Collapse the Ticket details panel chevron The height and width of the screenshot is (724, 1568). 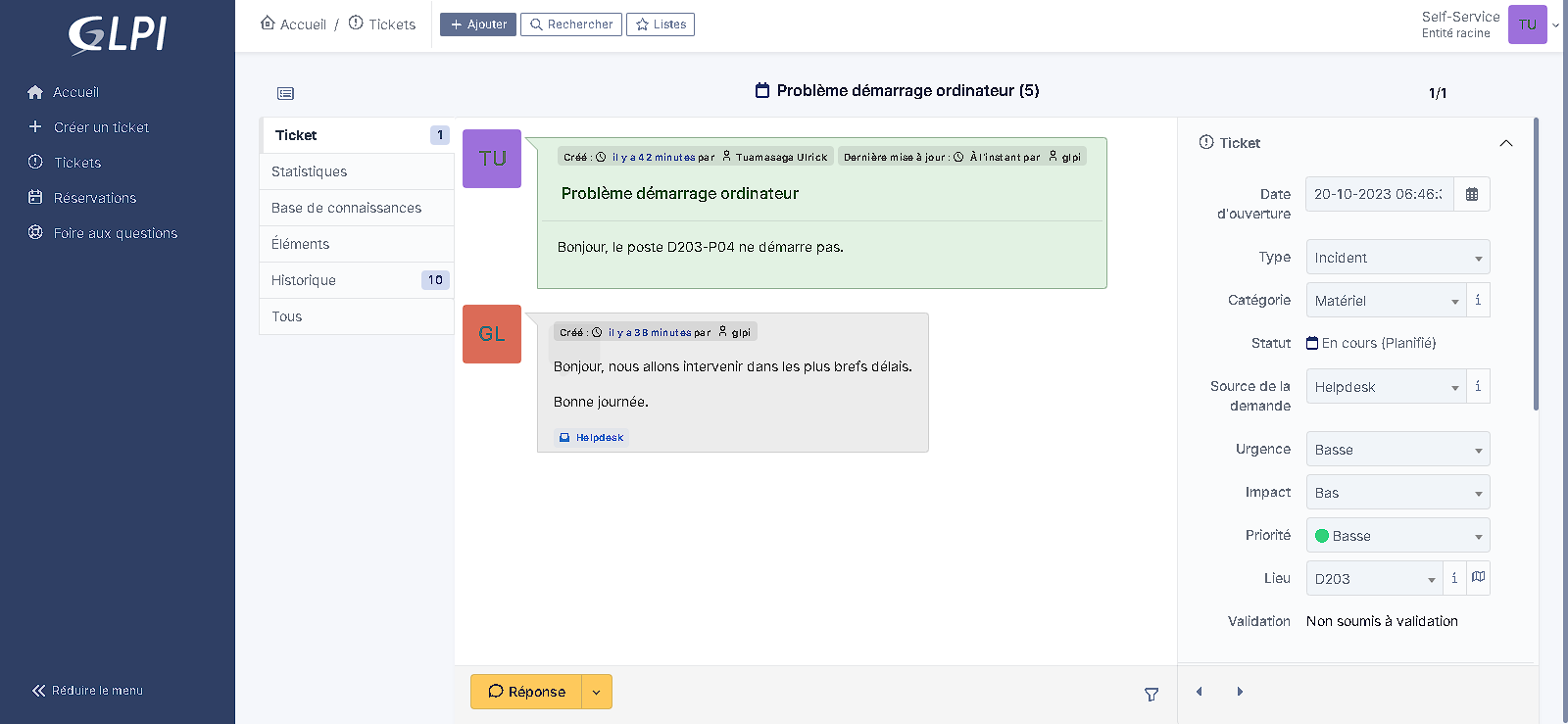coord(1505,143)
